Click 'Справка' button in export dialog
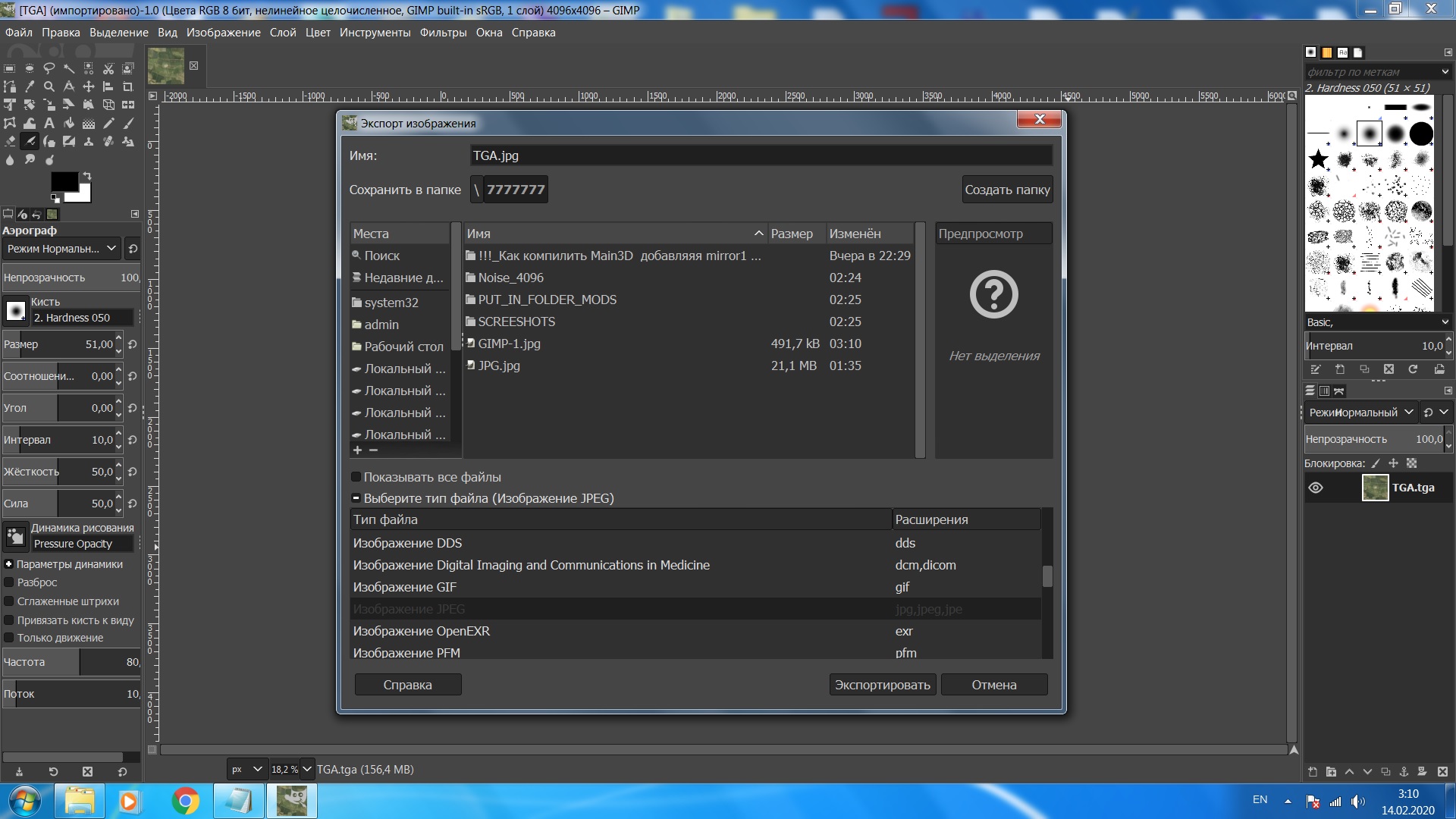Viewport: 1456px width, 819px height. click(407, 685)
